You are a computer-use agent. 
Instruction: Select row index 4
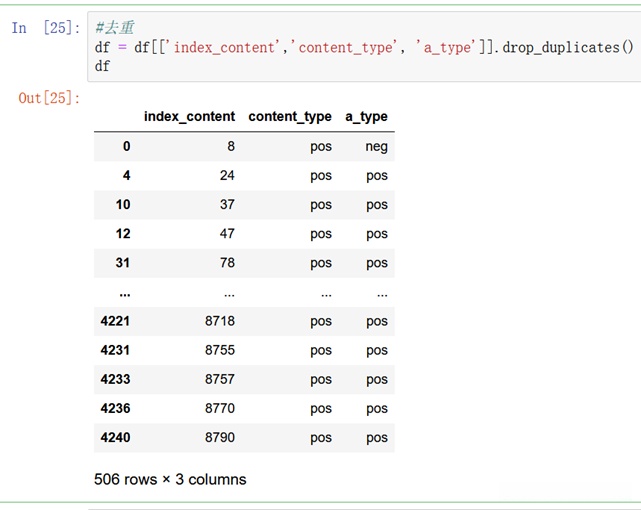(x=126, y=175)
